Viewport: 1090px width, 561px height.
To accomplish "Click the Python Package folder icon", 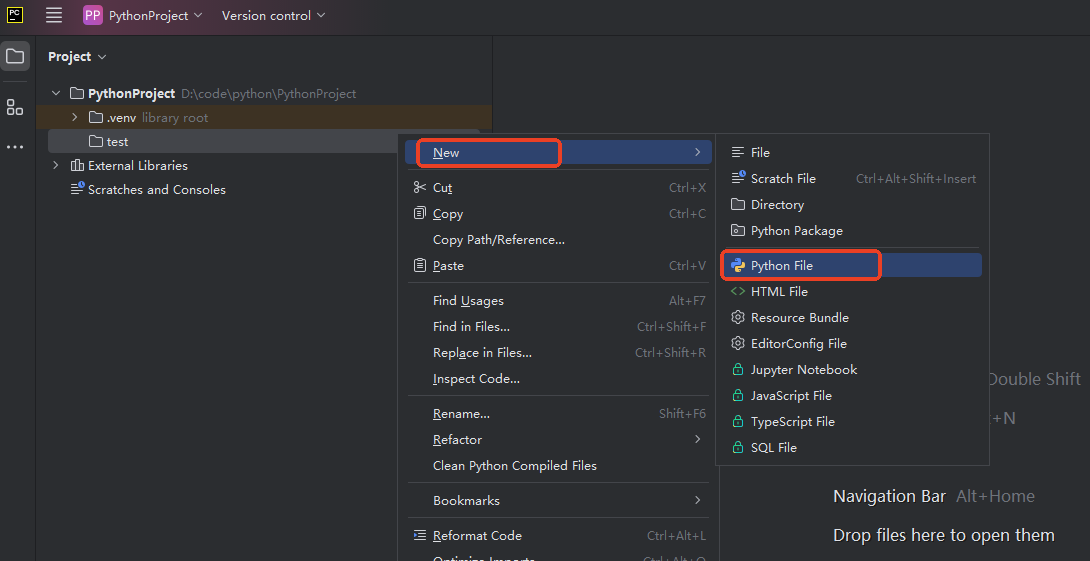I will click(x=738, y=231).
